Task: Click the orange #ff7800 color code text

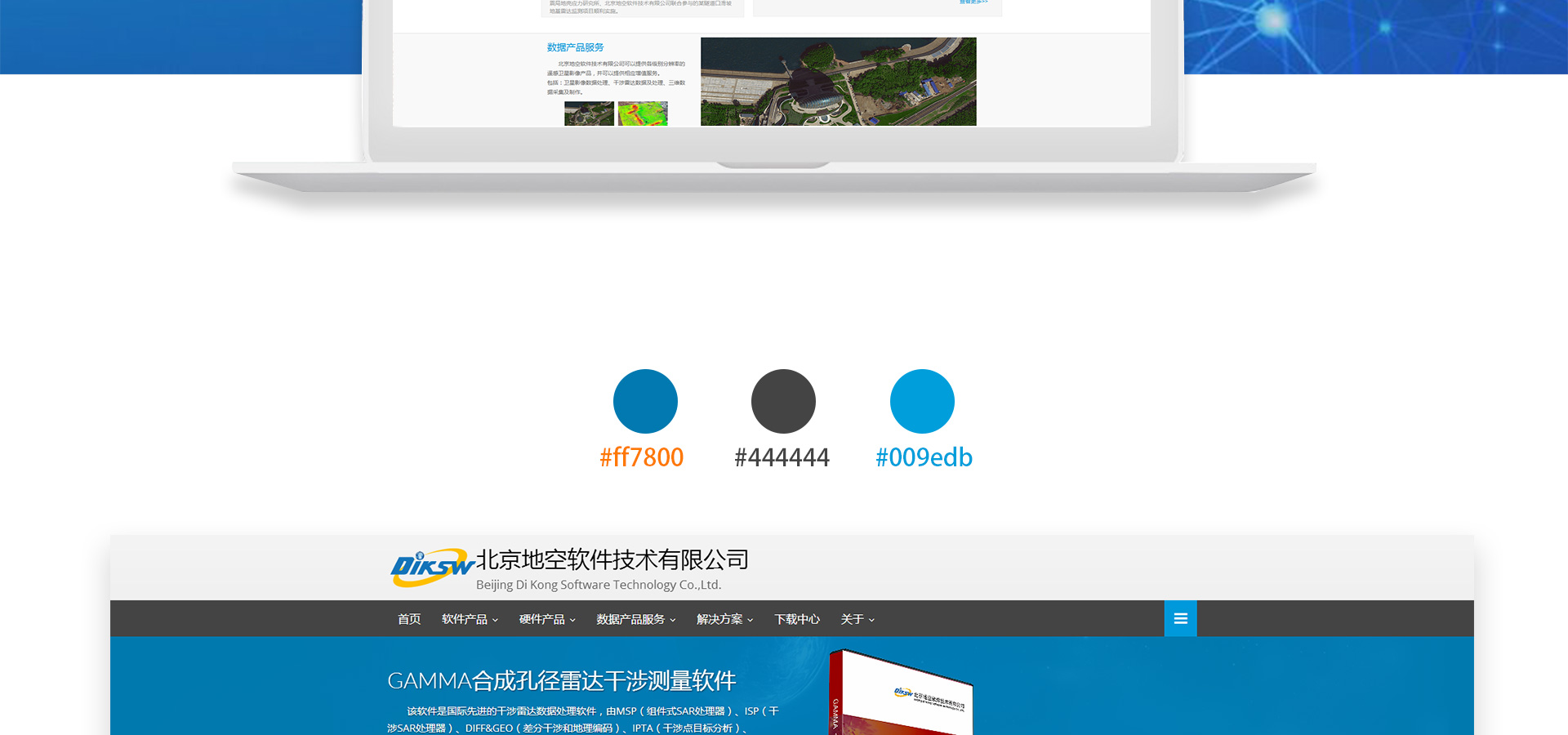Action: pyautogui.click(x=641, y=457)
